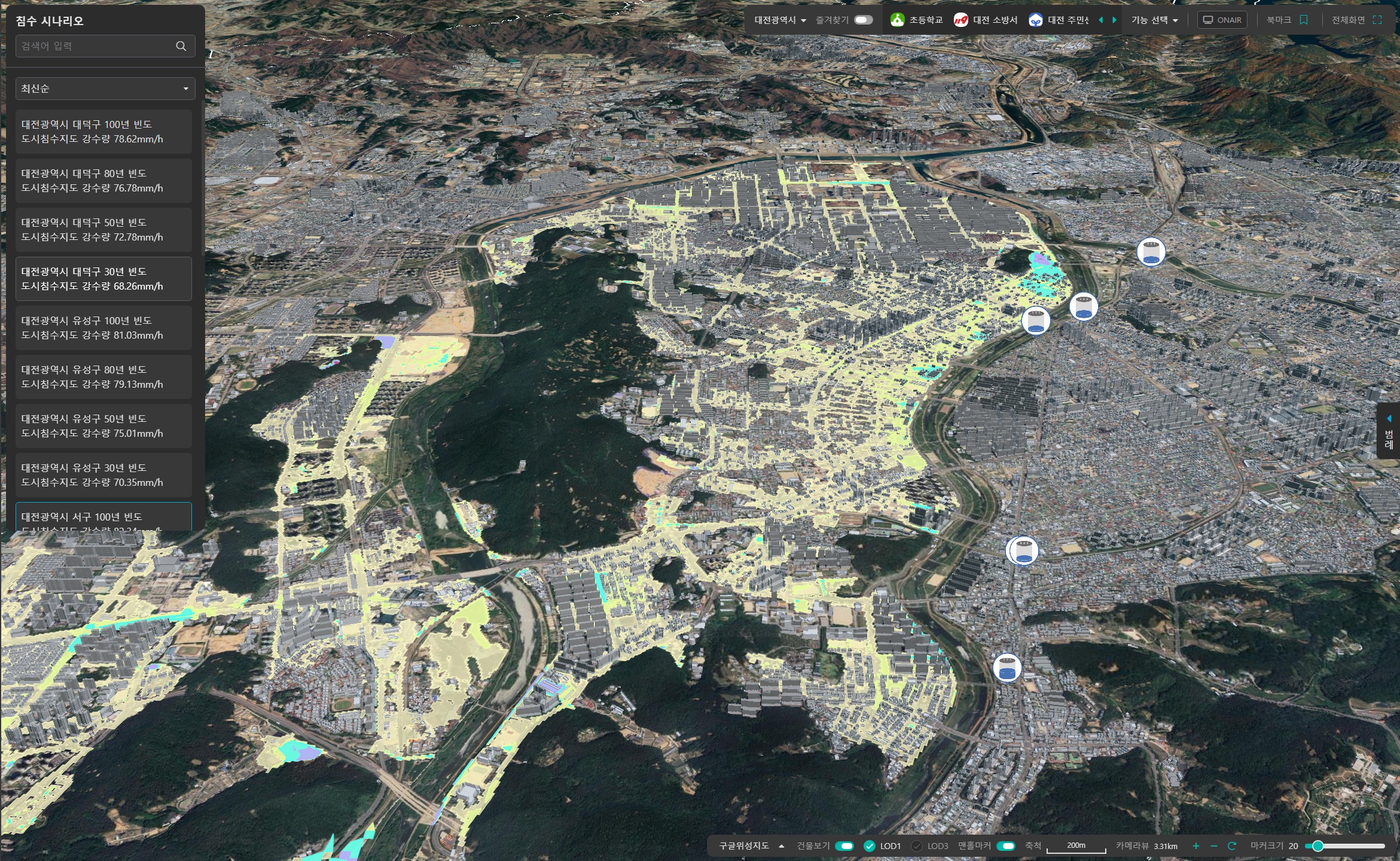Show next layer shortcuts with right arrow
Screen dimensions: 1400x861
coord(1114,20)
